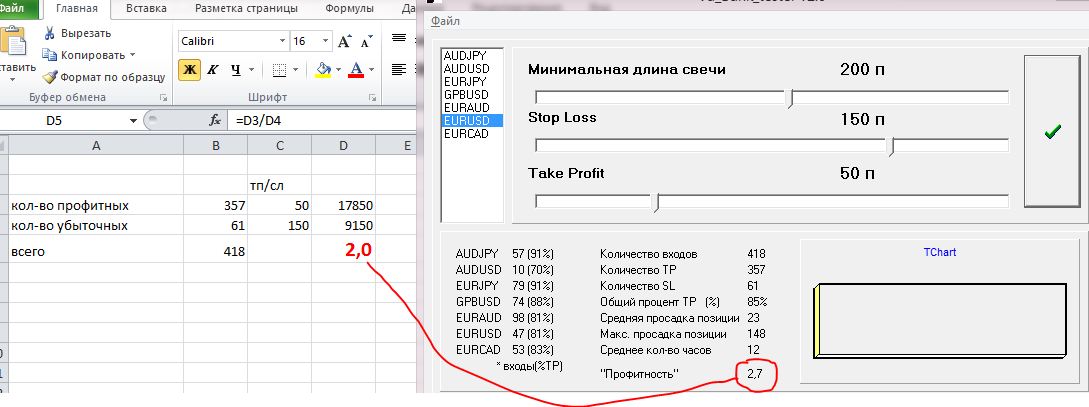Adjust the Минимальная длина свечи slider handle
This screenshot has width=1089, height=407.
click(790, 99)
